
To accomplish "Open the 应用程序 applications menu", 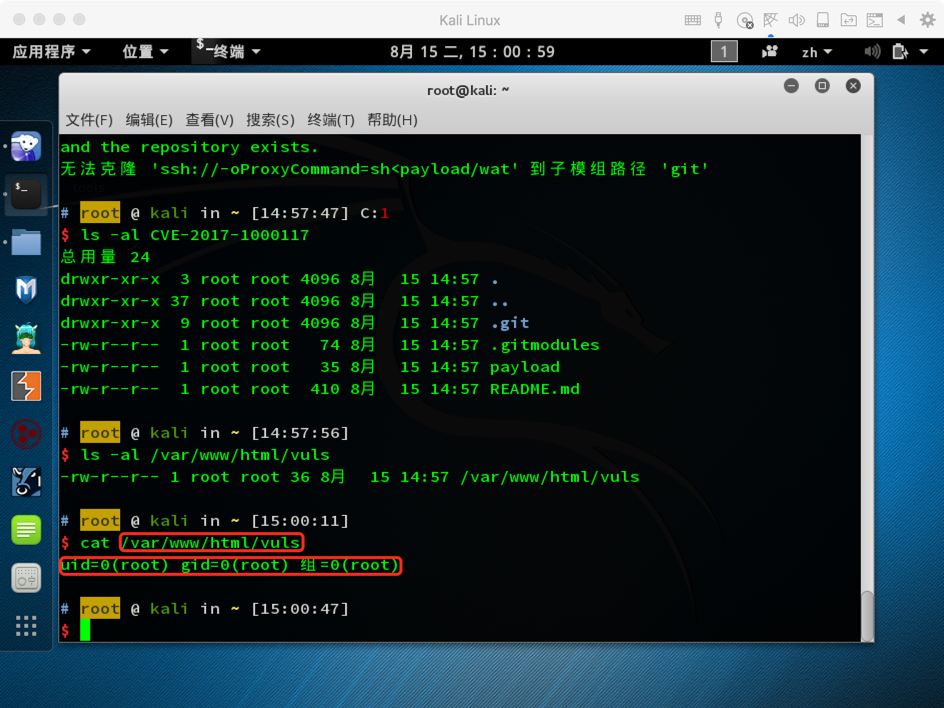I will 51,52.
